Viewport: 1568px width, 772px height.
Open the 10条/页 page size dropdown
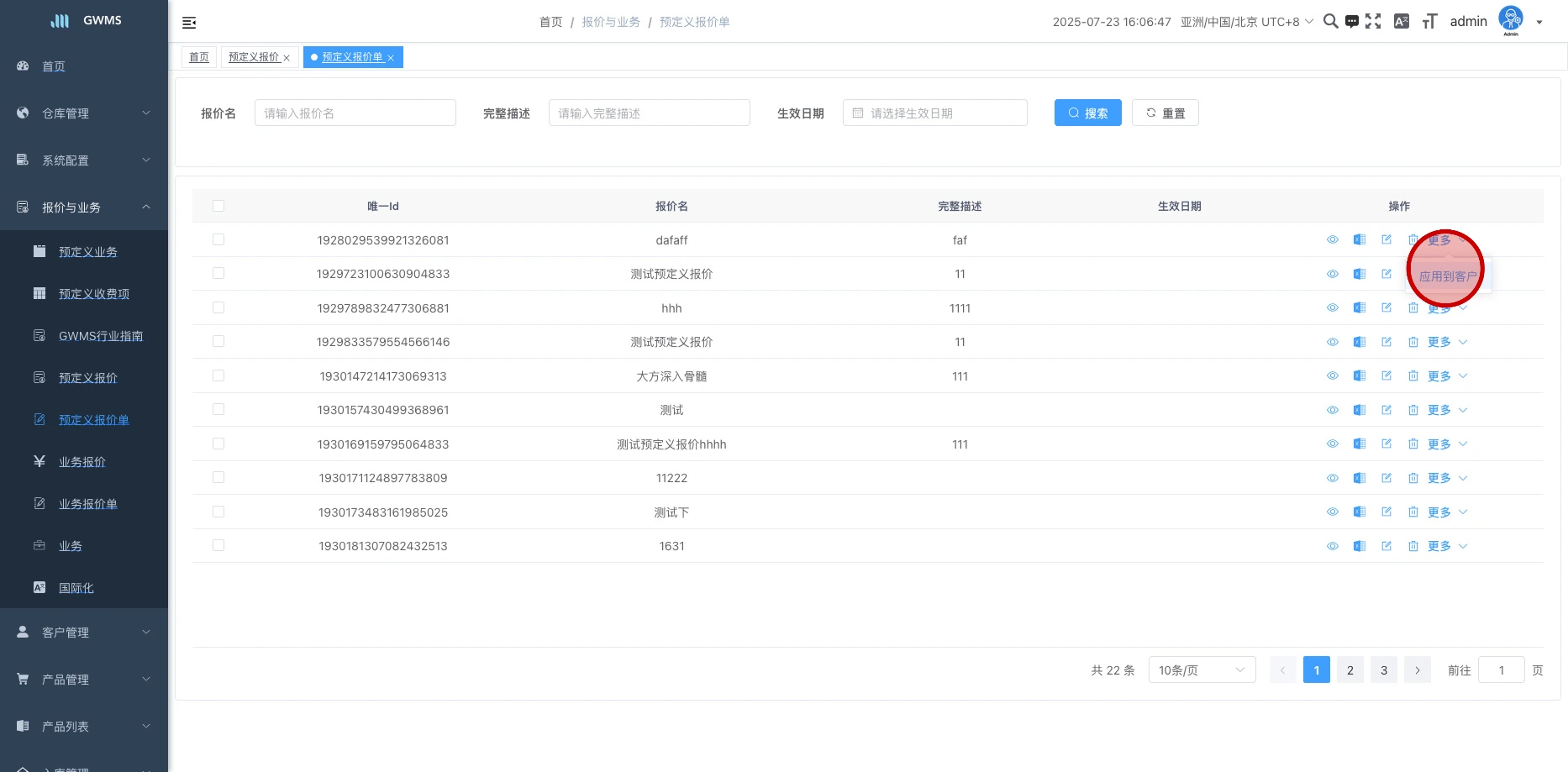(1201, 670)
